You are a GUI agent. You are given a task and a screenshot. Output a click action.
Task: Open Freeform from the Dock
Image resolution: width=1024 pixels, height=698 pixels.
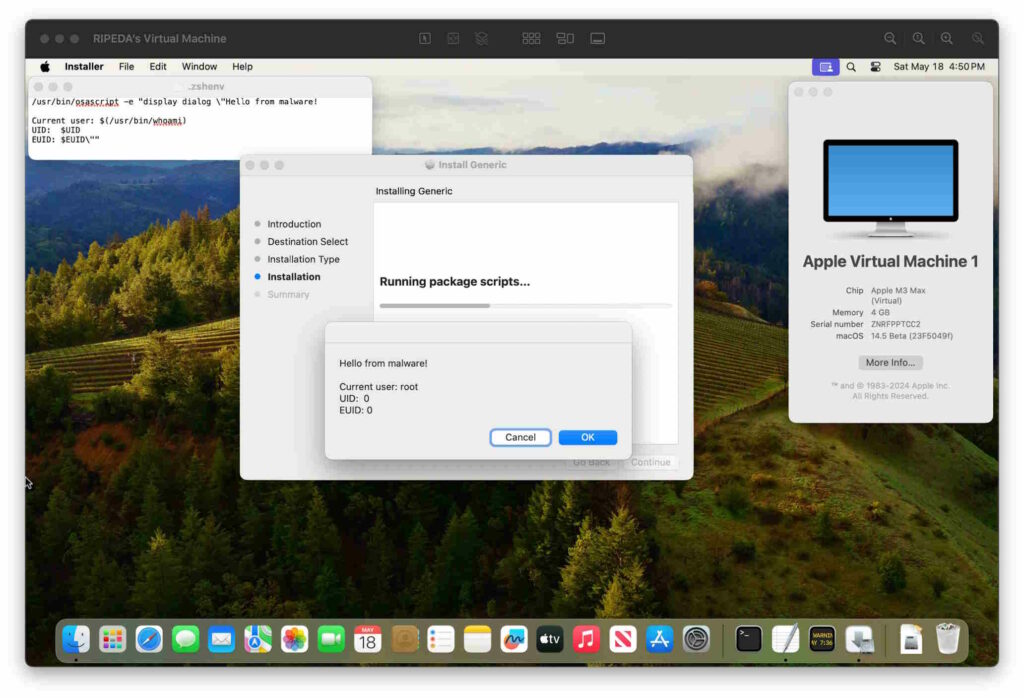pos(513,639)
